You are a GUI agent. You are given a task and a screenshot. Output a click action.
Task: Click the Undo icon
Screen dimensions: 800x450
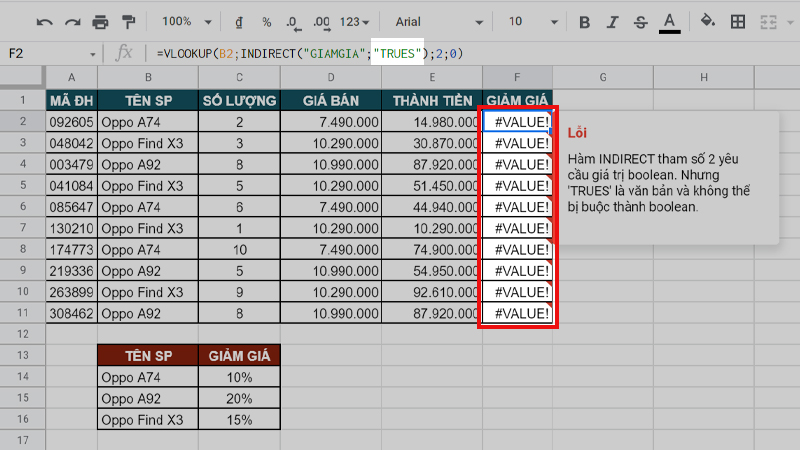44,22
